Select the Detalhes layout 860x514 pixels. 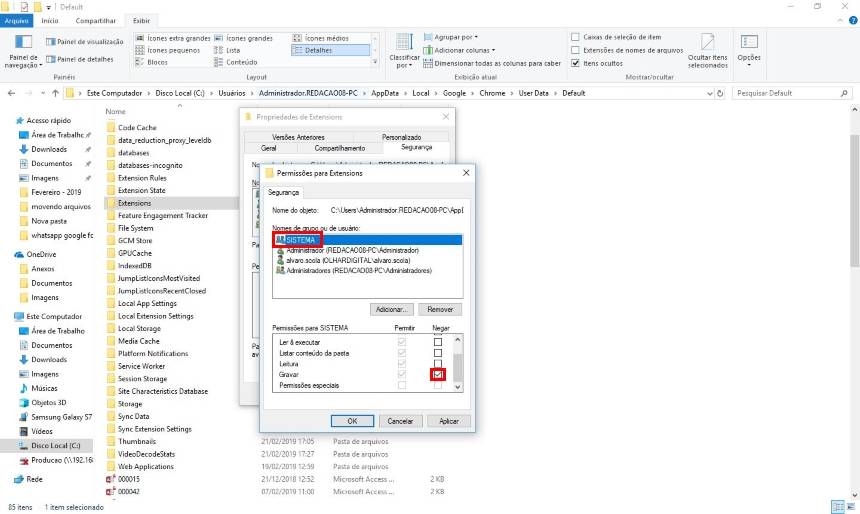pyautogui.click(x=331, y=50)
